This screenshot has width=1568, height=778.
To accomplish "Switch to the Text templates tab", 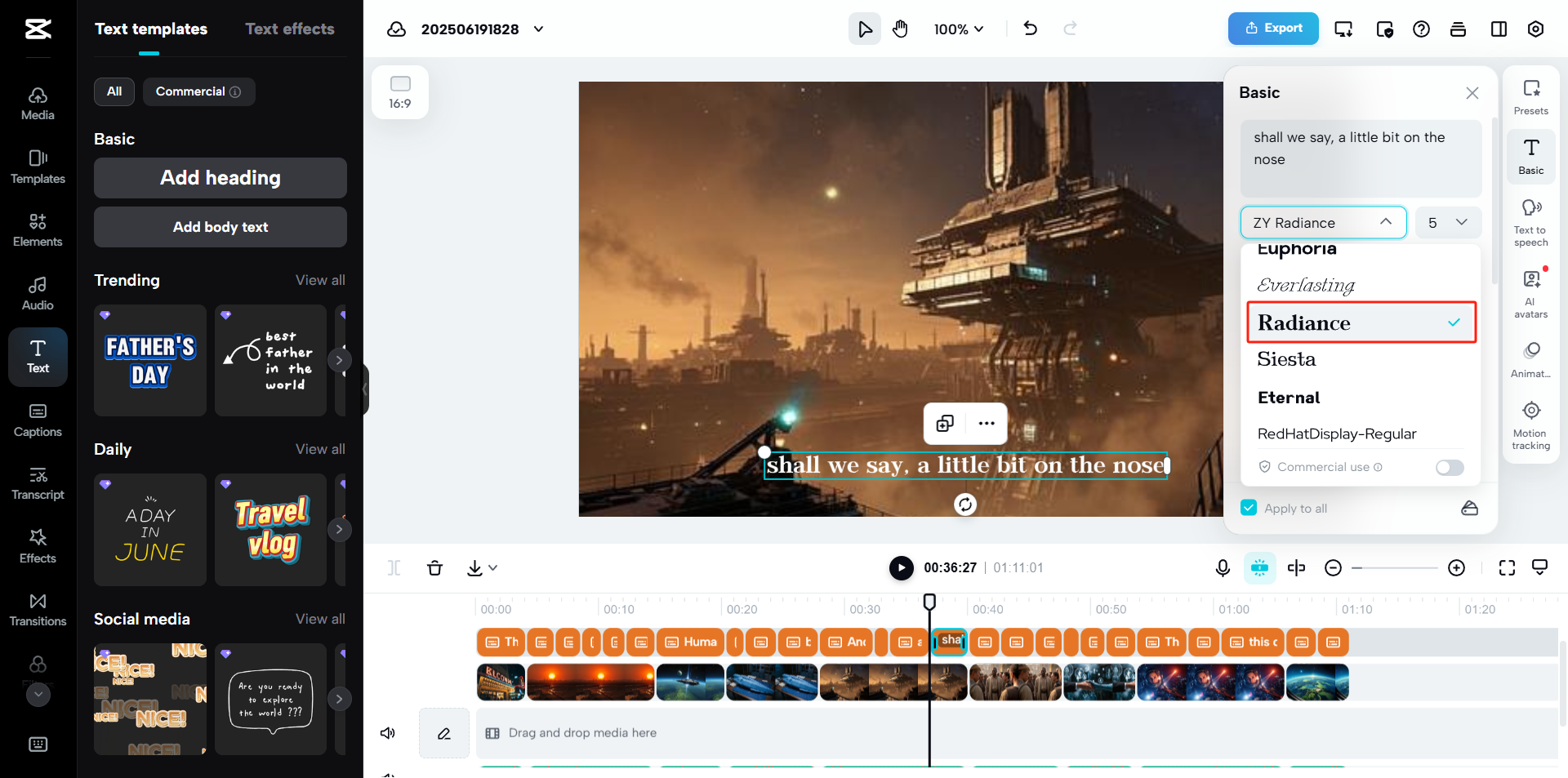I will (x=151, y=29).
